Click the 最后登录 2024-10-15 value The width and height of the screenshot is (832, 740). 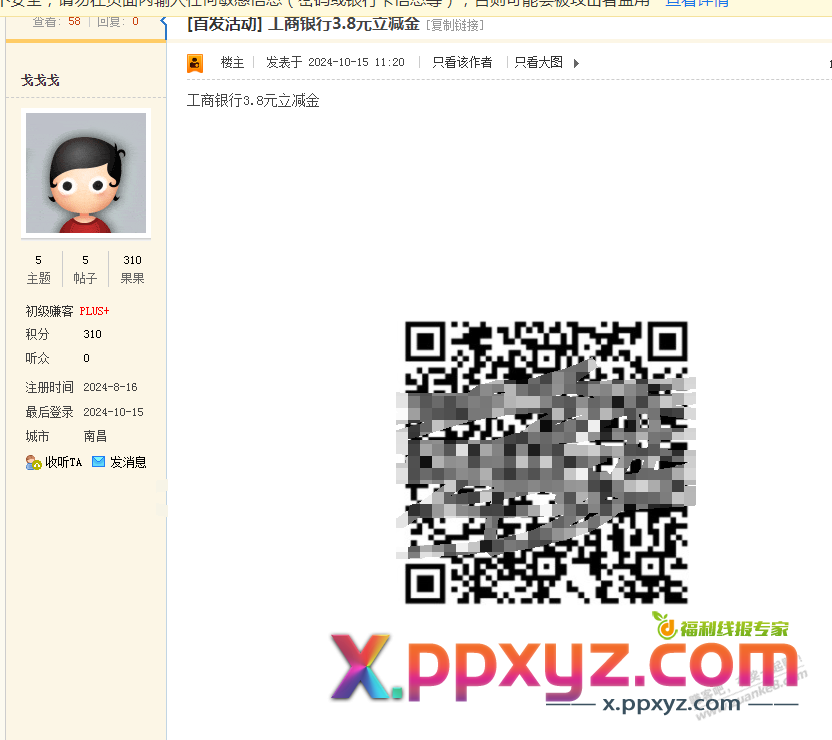pos(113,412)
